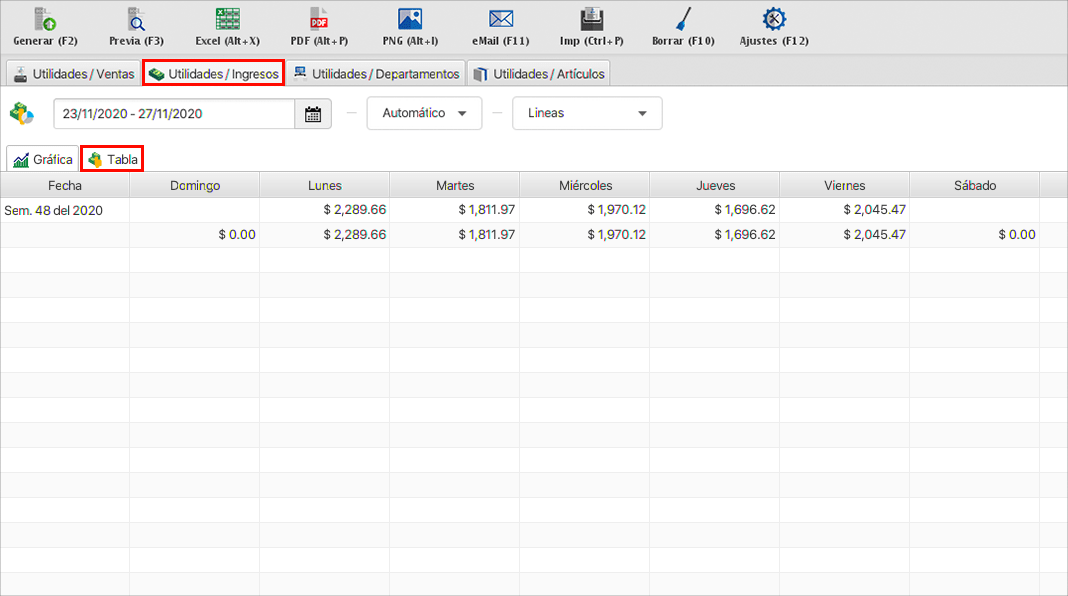The image size is (1068, 596).
Task: Export report as PDF
Action: click(x=319, y=20)
